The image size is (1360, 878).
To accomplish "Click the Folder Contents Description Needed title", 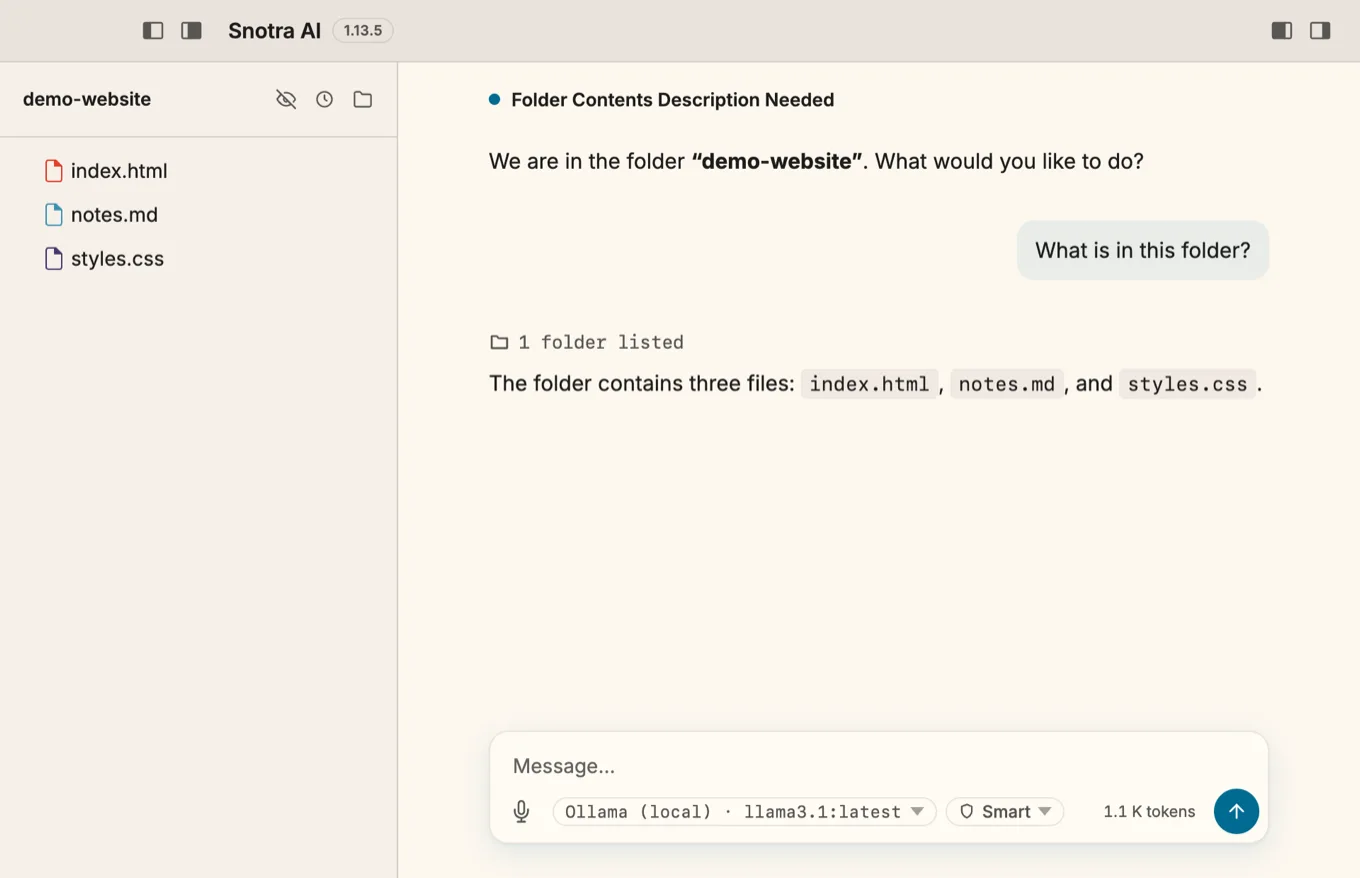I will click(x=672, y=100).
